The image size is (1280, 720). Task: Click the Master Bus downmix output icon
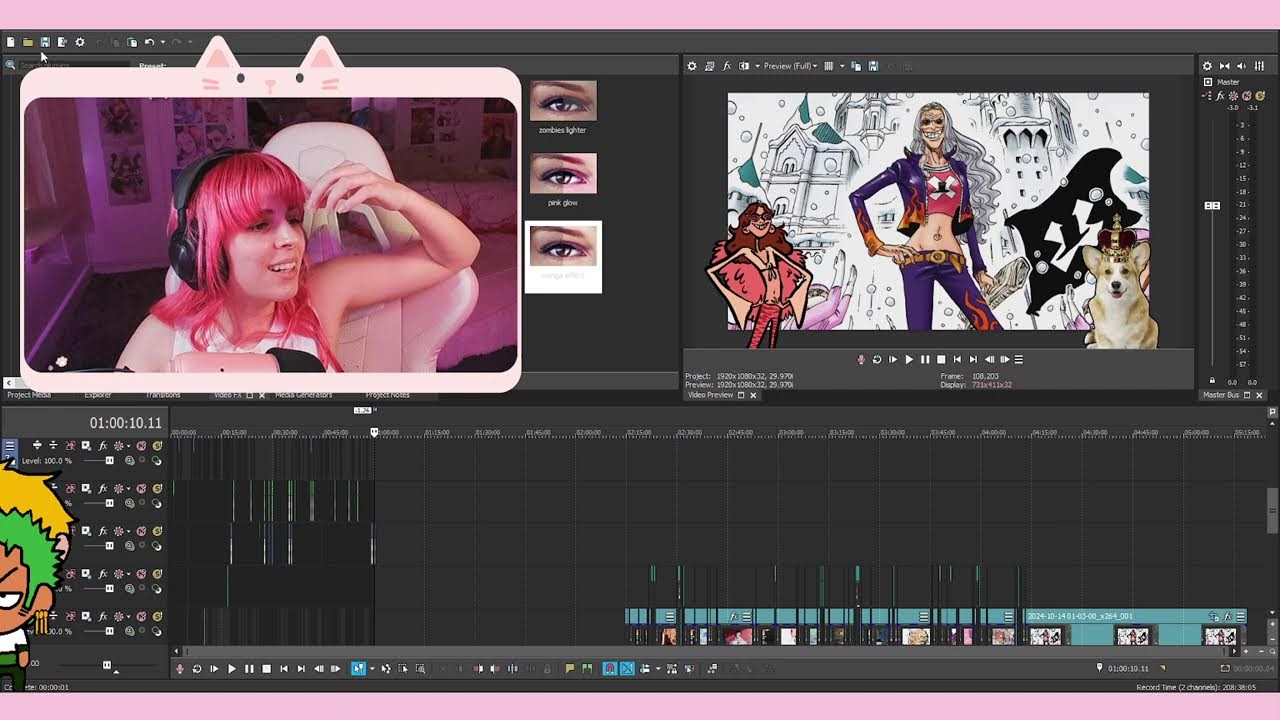point(1224,66)
